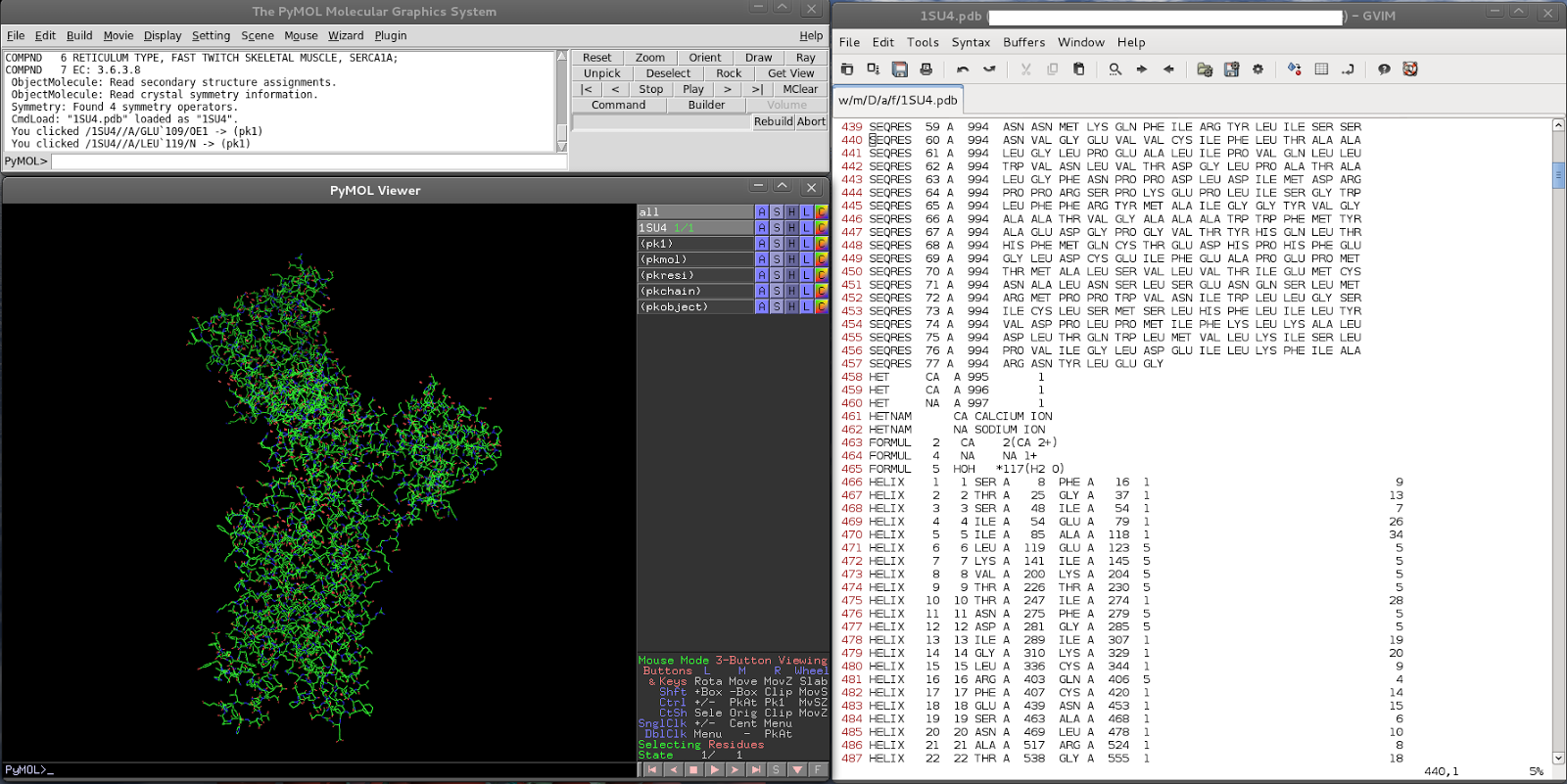Open the Hide (H) menu for (pkresi)

(791, 275)
